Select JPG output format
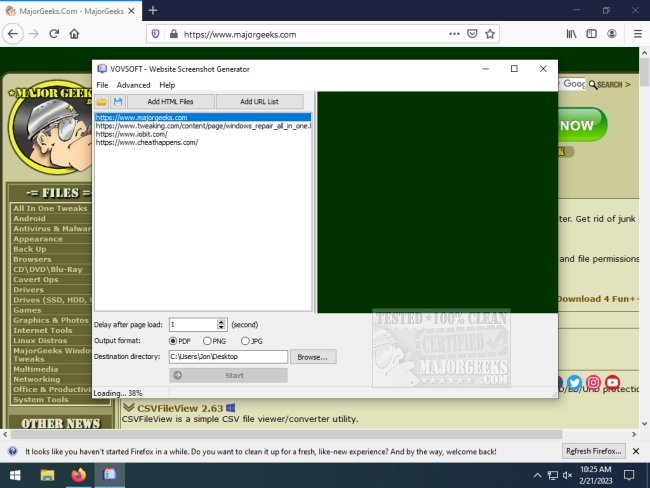 (x=252, y=341)
